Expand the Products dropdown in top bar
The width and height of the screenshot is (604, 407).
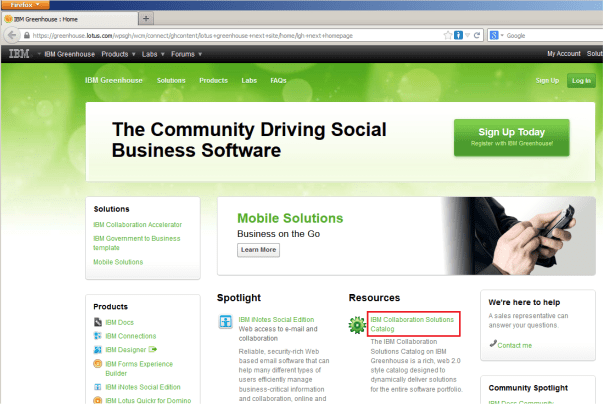click(x=119, y=53)
